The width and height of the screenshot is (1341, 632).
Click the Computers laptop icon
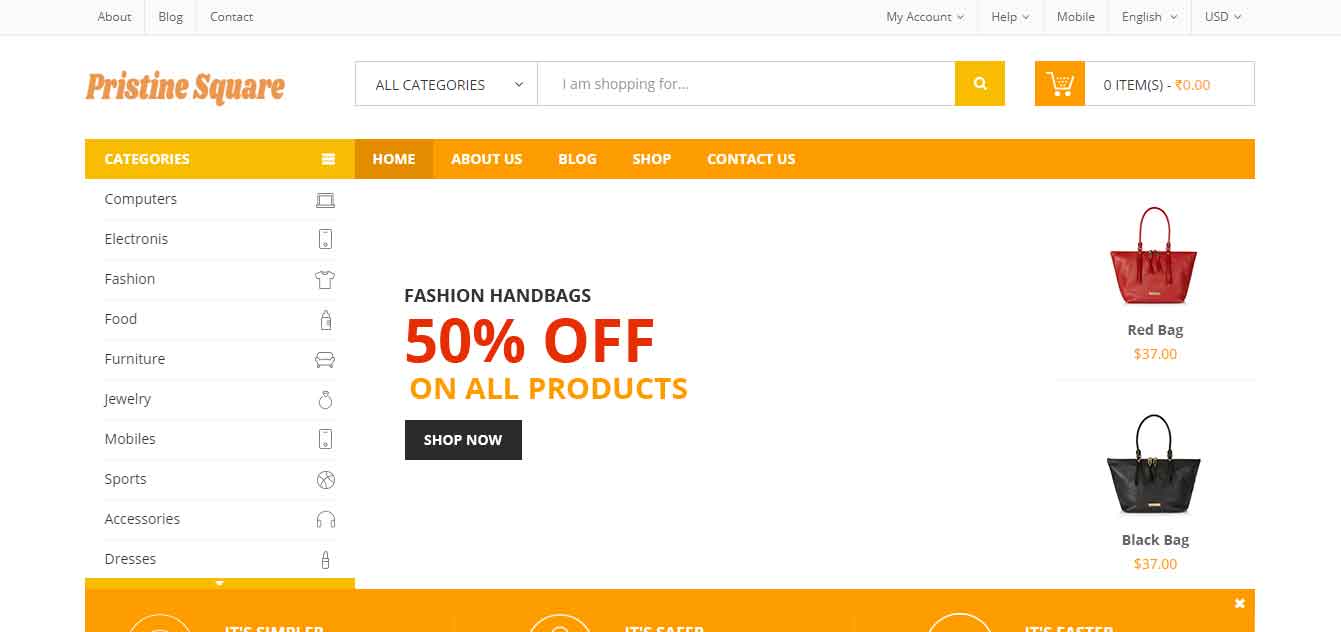coord(325,200)
